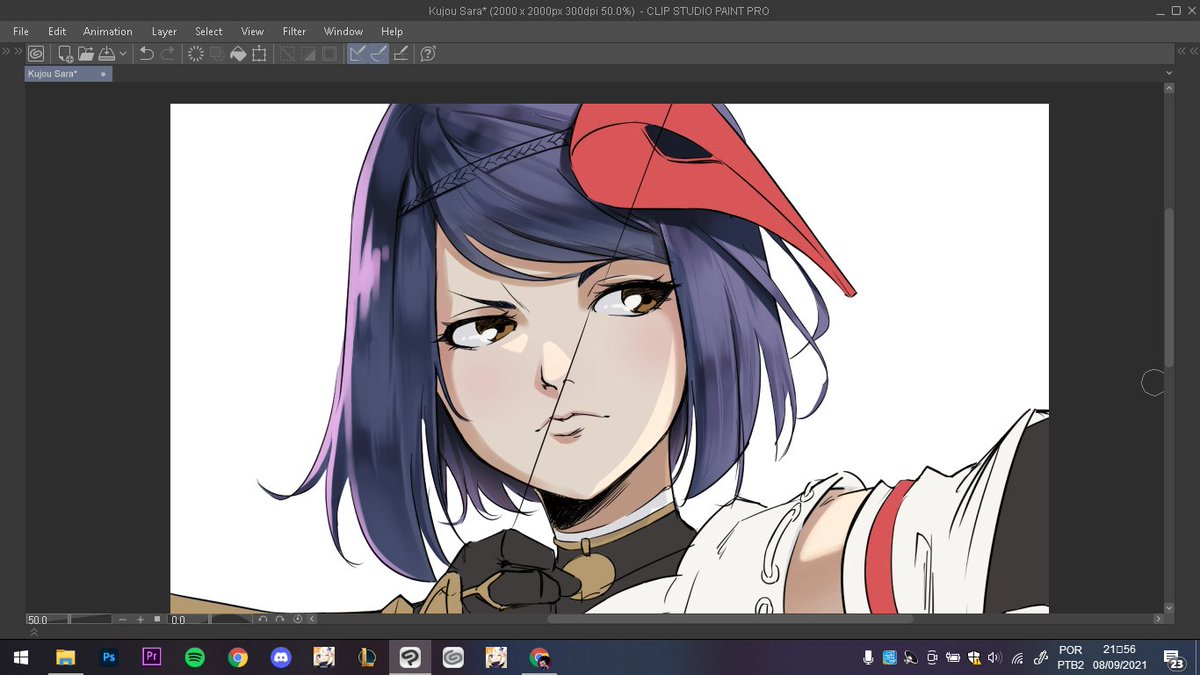Click the horizontal scrollbar thumb
The image size is (1200, 675).
tap(730, 620)
